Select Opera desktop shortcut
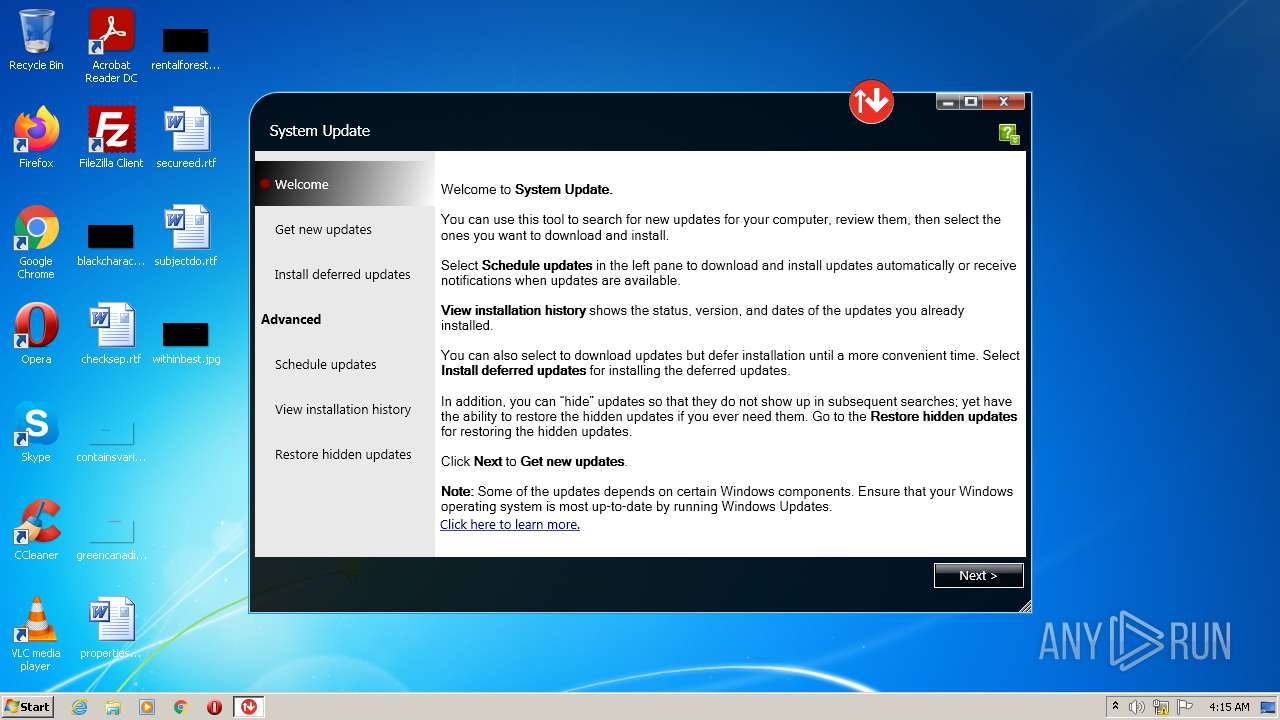Viewport: 1280px width, 720px height. (x=36, y=334)
